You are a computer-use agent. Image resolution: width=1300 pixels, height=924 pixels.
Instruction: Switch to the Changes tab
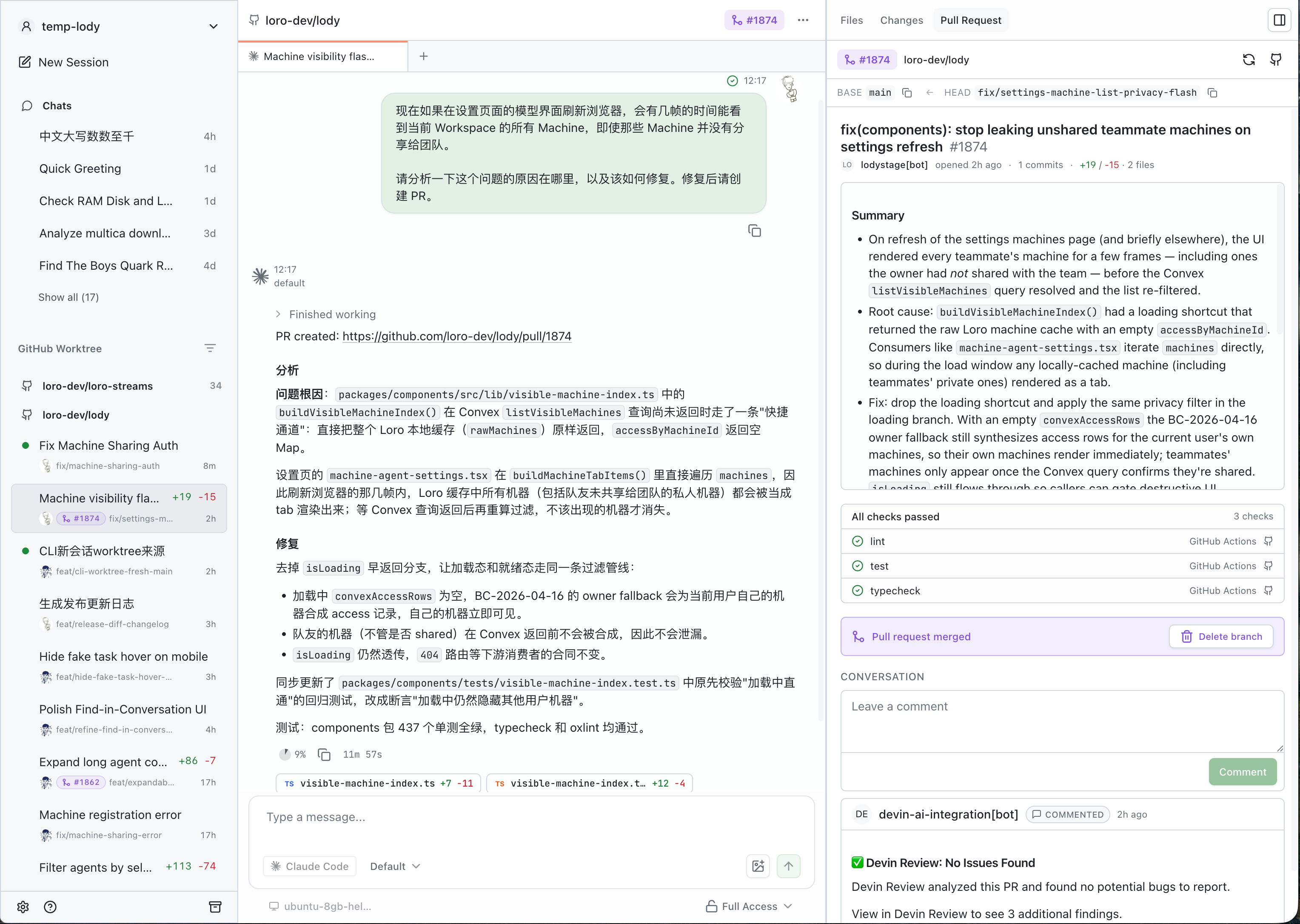click(901, 20)
